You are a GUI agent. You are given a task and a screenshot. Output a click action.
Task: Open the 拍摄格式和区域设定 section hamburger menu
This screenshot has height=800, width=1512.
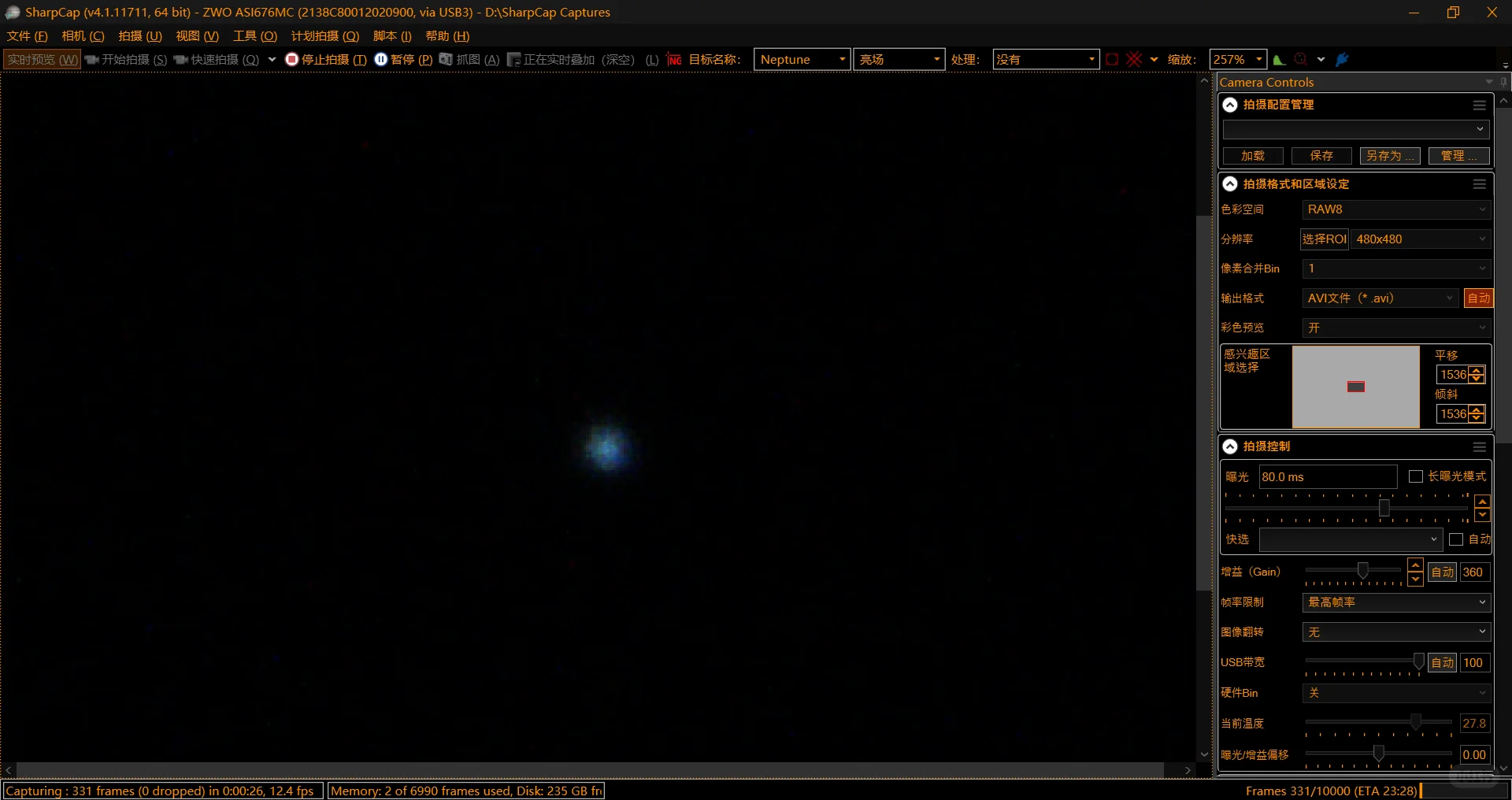click(1480, 184)
